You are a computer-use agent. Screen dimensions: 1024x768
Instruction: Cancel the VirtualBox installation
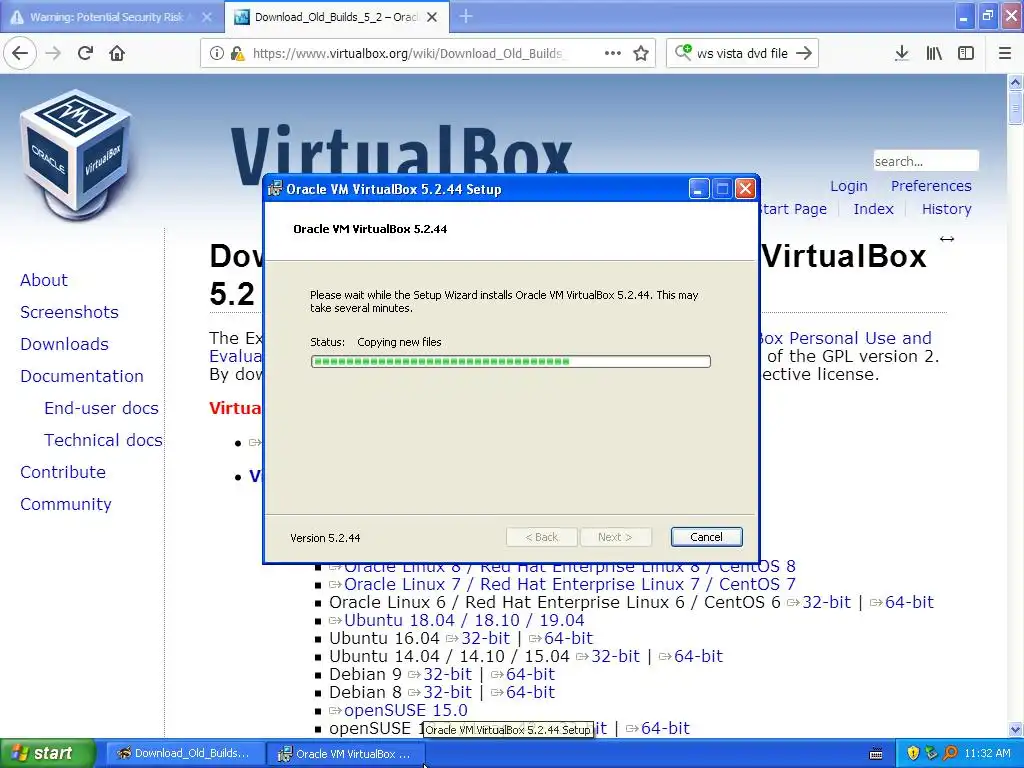[706, 537]
